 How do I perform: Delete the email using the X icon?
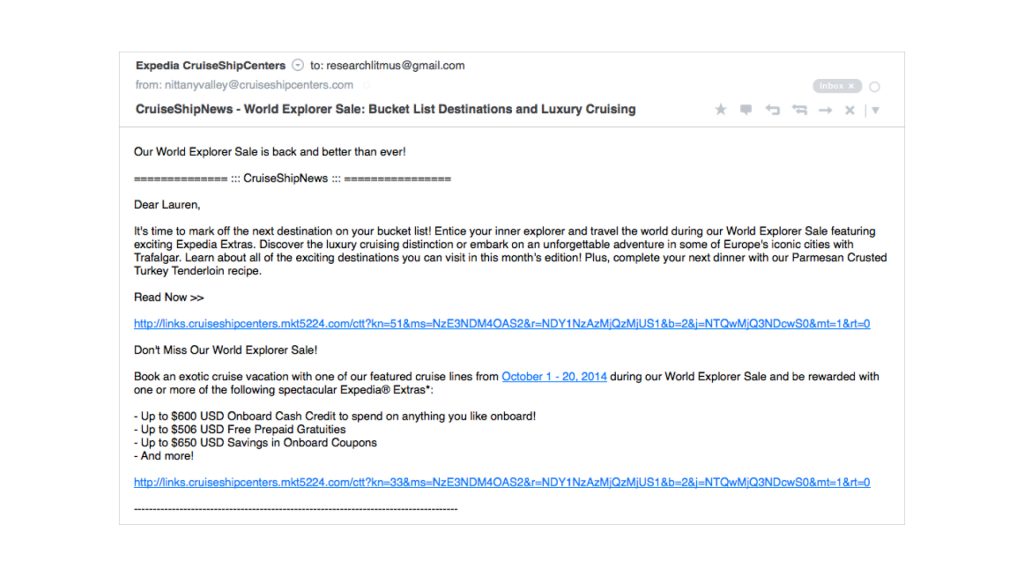click(850, 109)
